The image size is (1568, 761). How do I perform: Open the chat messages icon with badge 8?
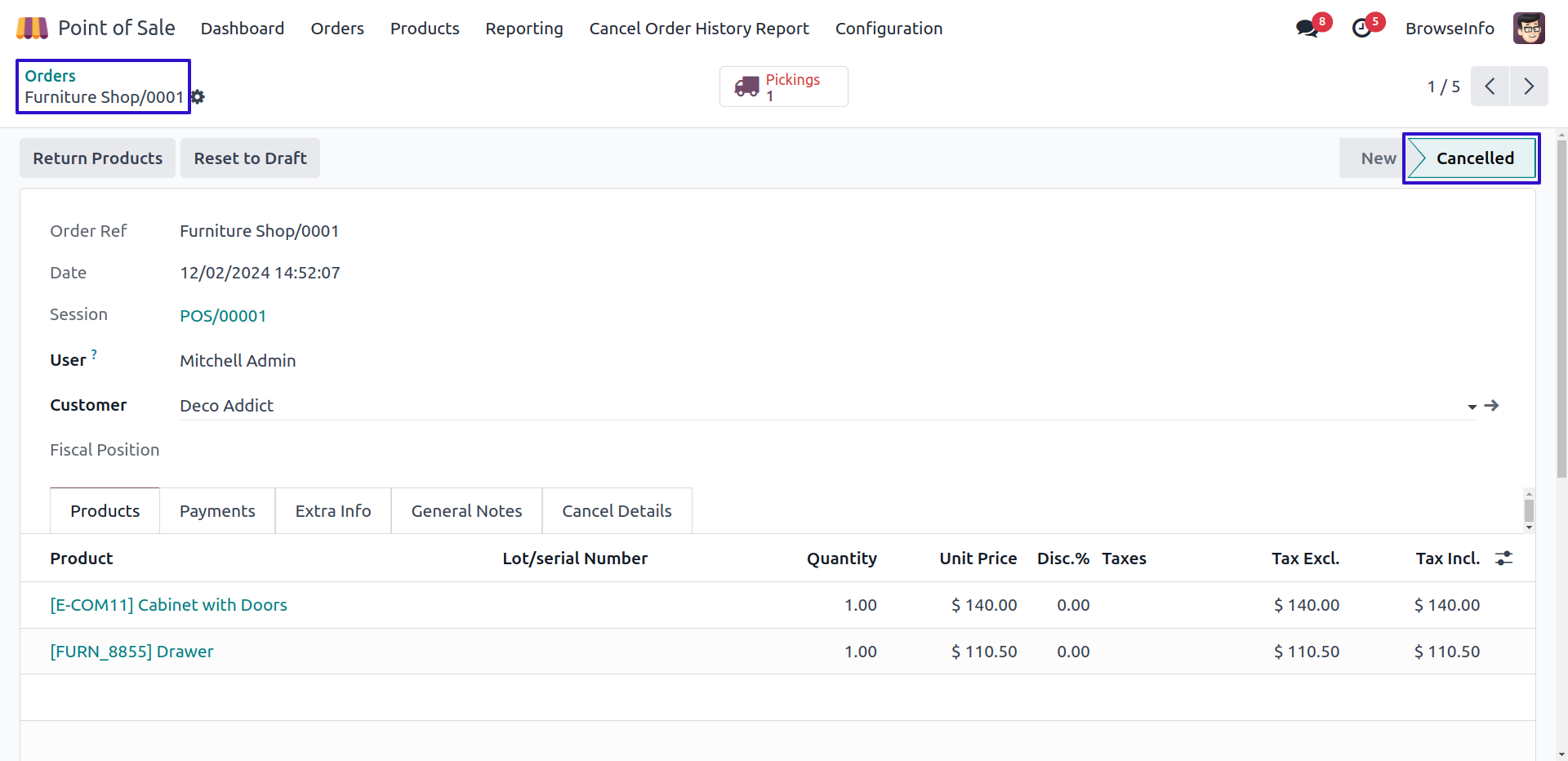(1307, 29)
